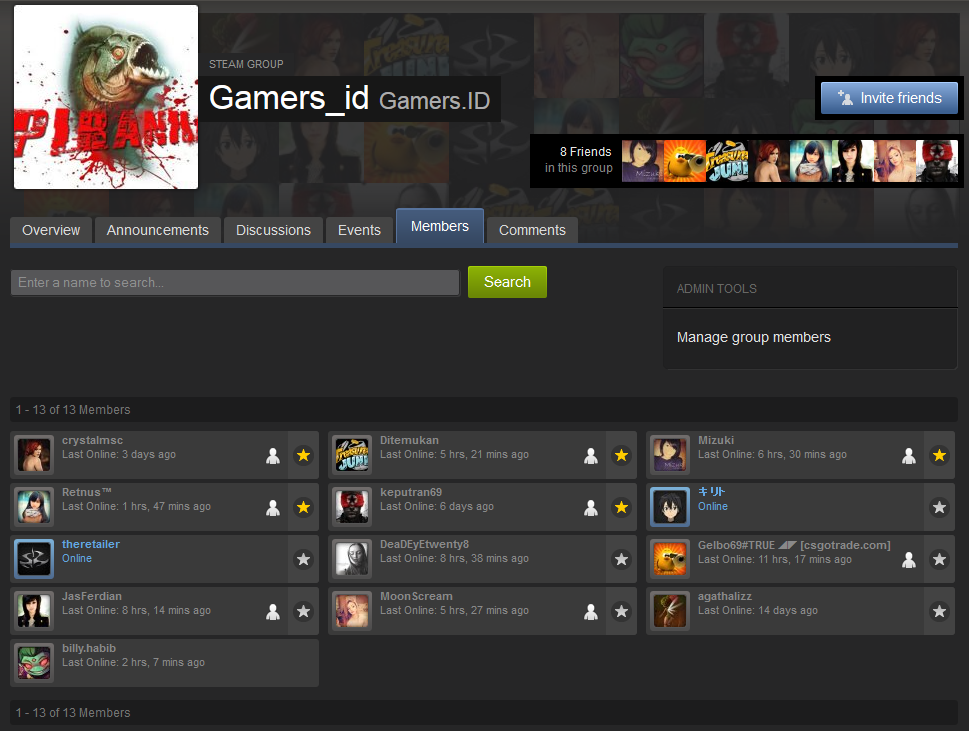Open the Overview tab
969x731 pixels.
(51, 230)
